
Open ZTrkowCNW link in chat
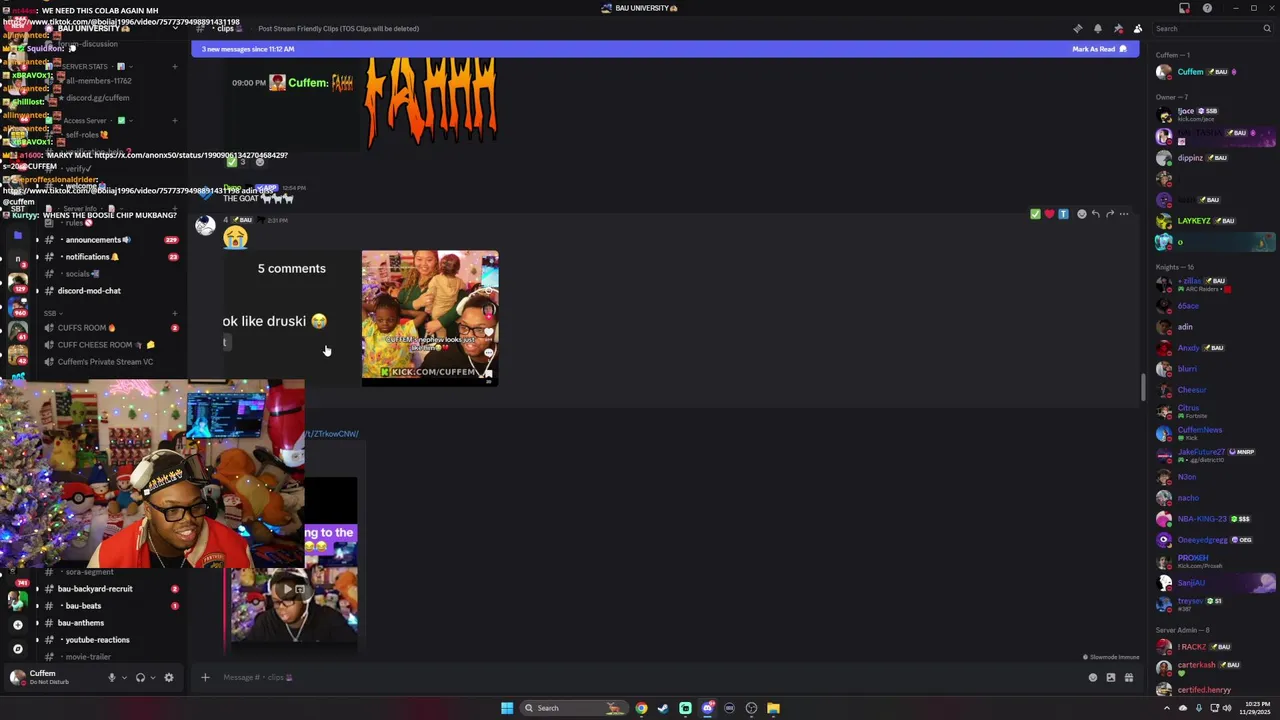click(x=332, y=434)
